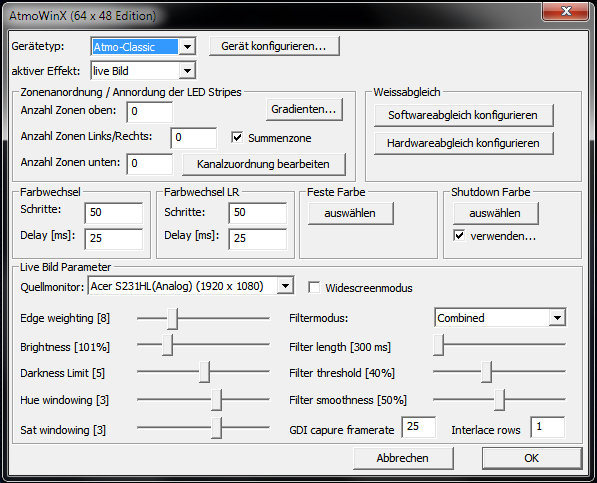The height and width of the screenshot is (483, 597).
Task: Click the GDI capure framerate field
Action: [x=418, y=427]
